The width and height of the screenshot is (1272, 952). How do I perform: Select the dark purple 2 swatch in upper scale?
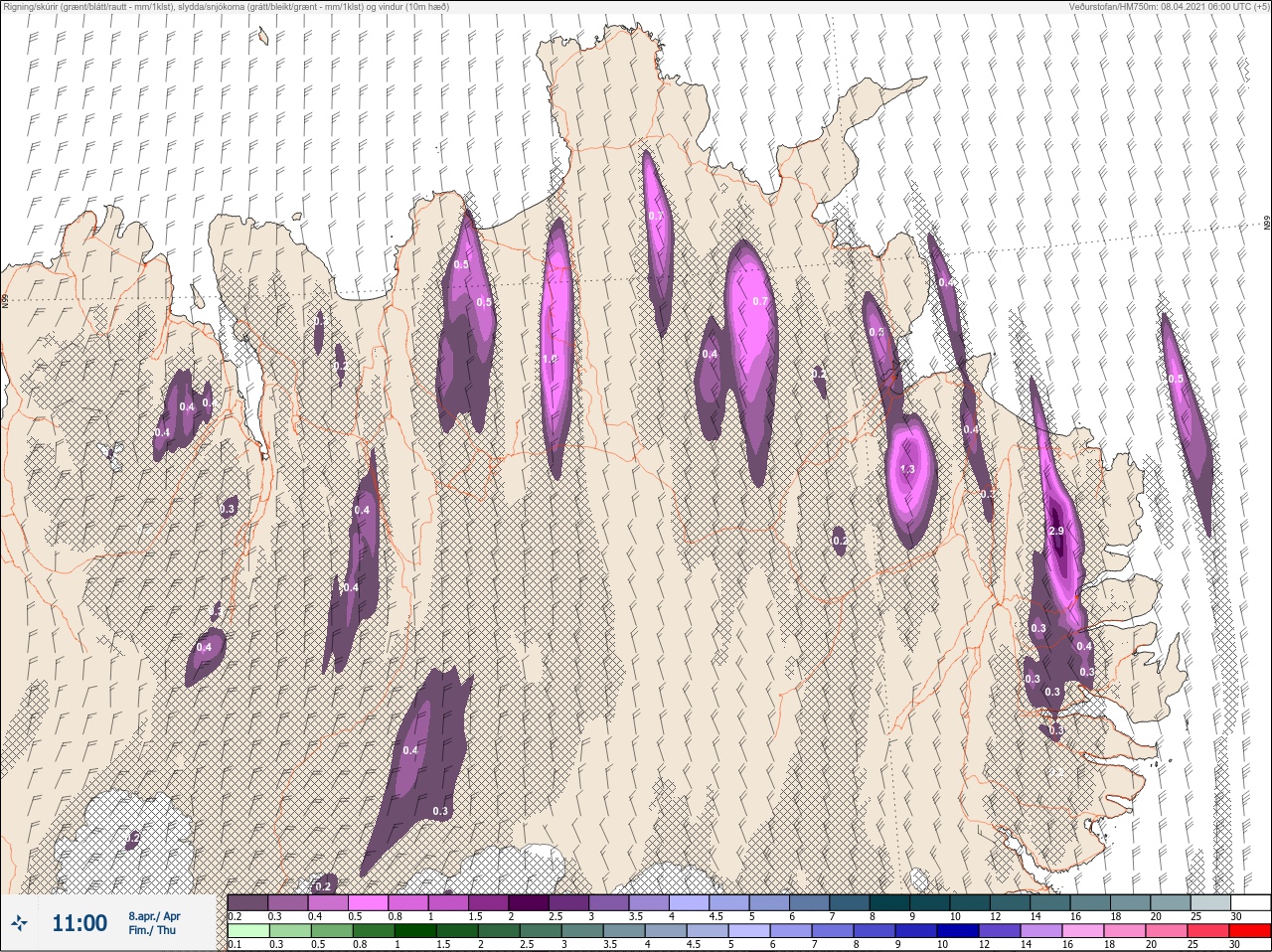coord(529,902)
